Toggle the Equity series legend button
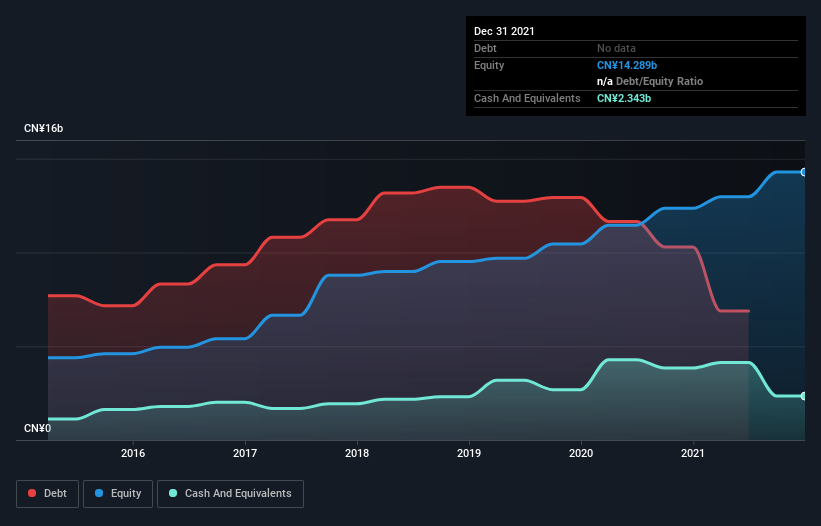The image size is (821, 526). (x=118, y=494)
